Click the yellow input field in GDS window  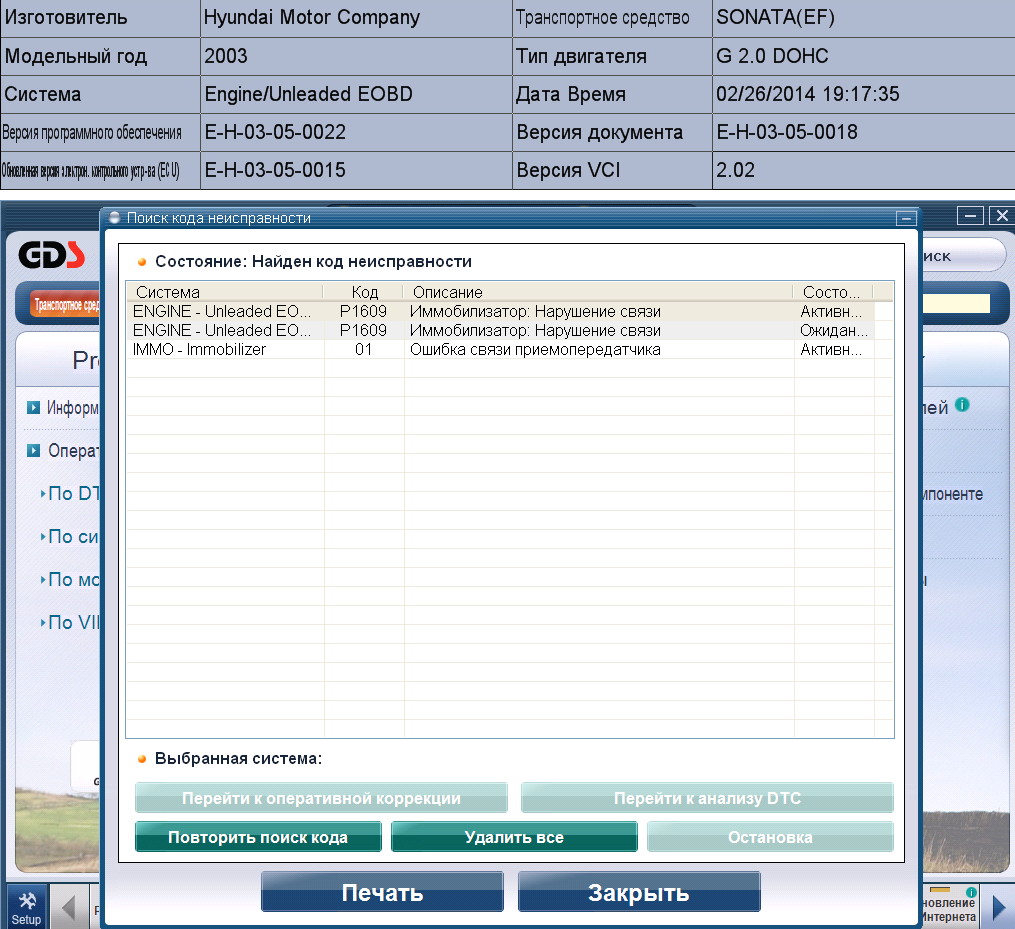pyautogui.click(x=957, y=304)
